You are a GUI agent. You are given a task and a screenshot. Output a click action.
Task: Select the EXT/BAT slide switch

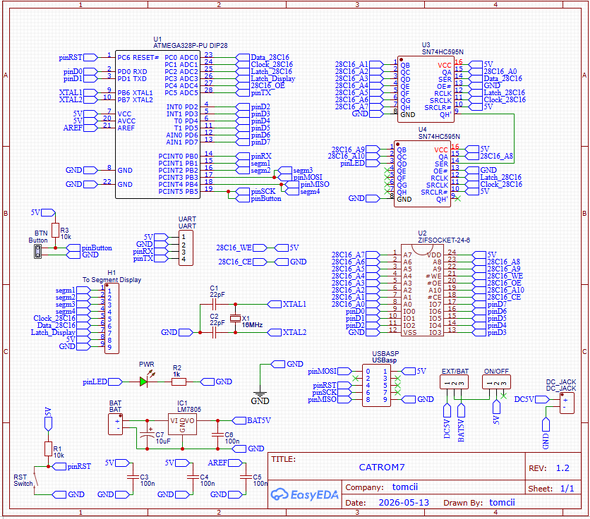click(x=454, y=382)
